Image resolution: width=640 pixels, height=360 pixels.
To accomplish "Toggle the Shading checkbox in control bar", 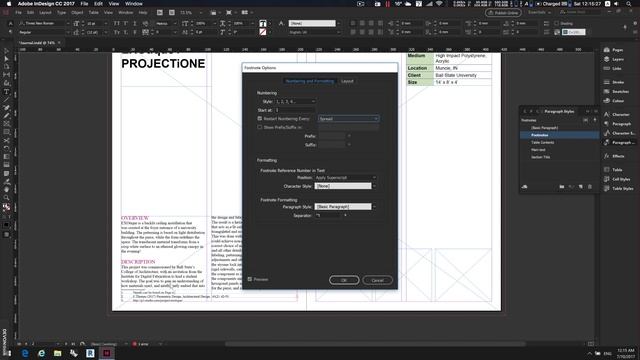I will pyautogui.click(x=556, y=23).
